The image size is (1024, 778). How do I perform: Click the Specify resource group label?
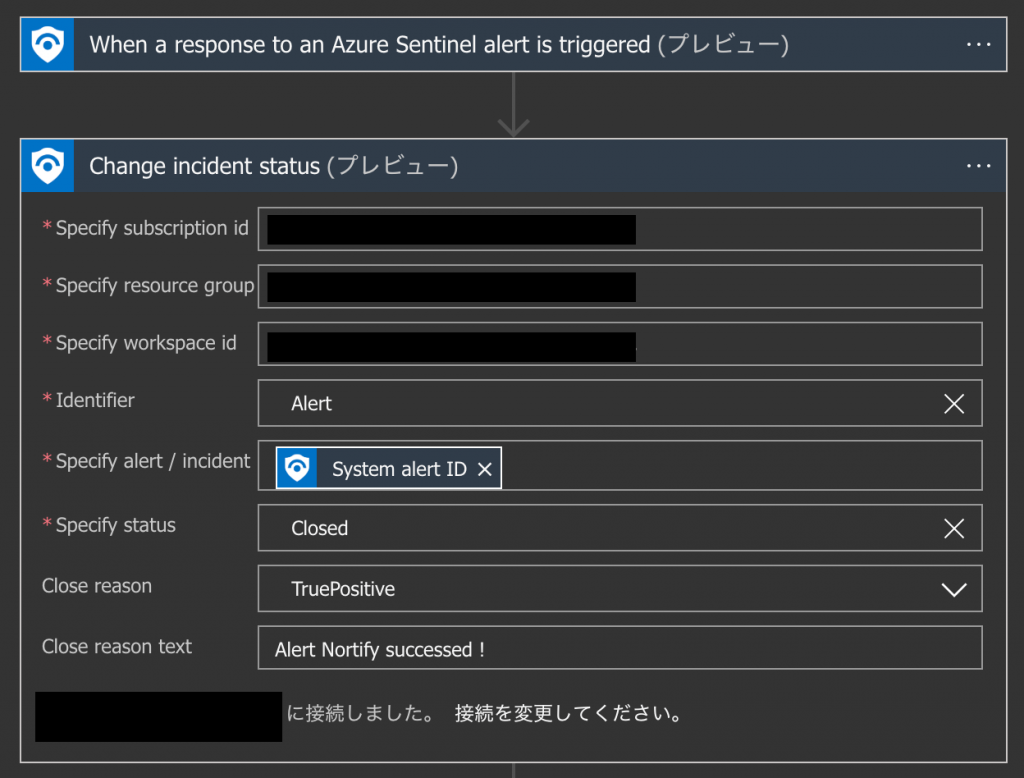click(x=154, y=285)
